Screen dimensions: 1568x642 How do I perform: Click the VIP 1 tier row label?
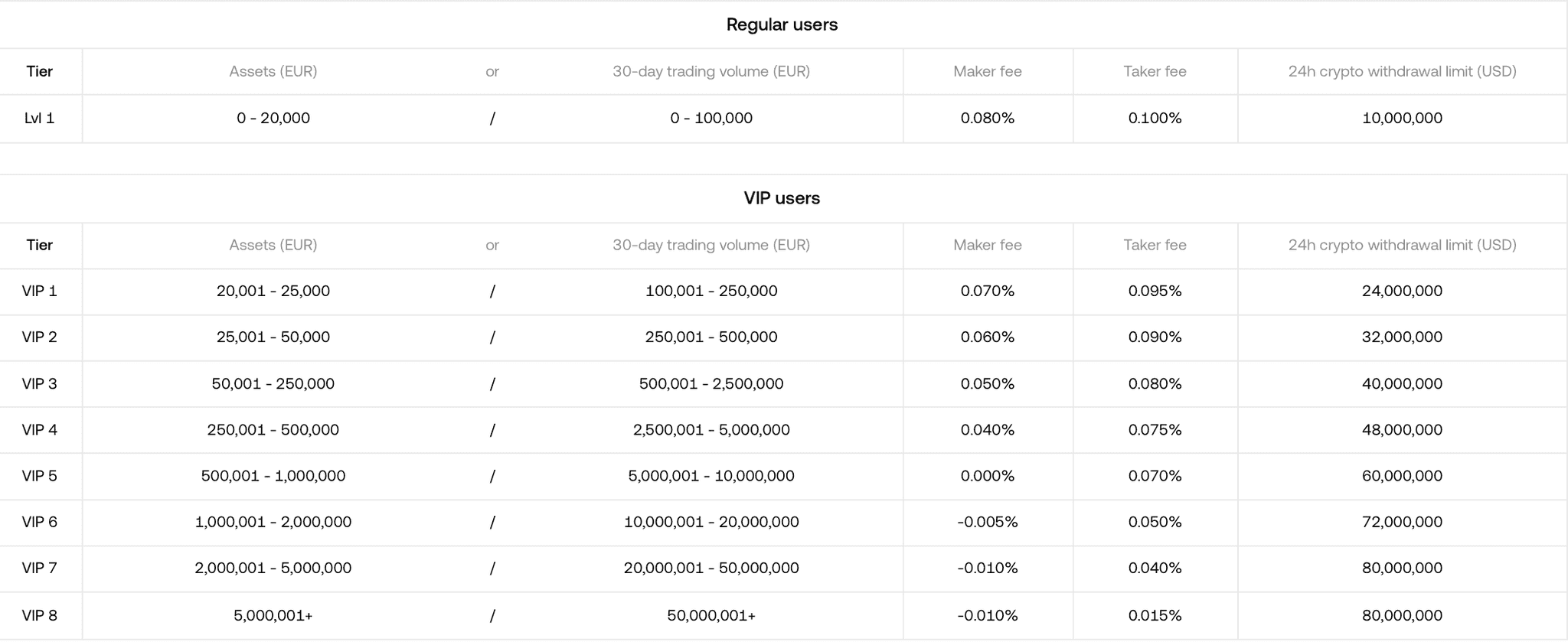coord(40,291)
